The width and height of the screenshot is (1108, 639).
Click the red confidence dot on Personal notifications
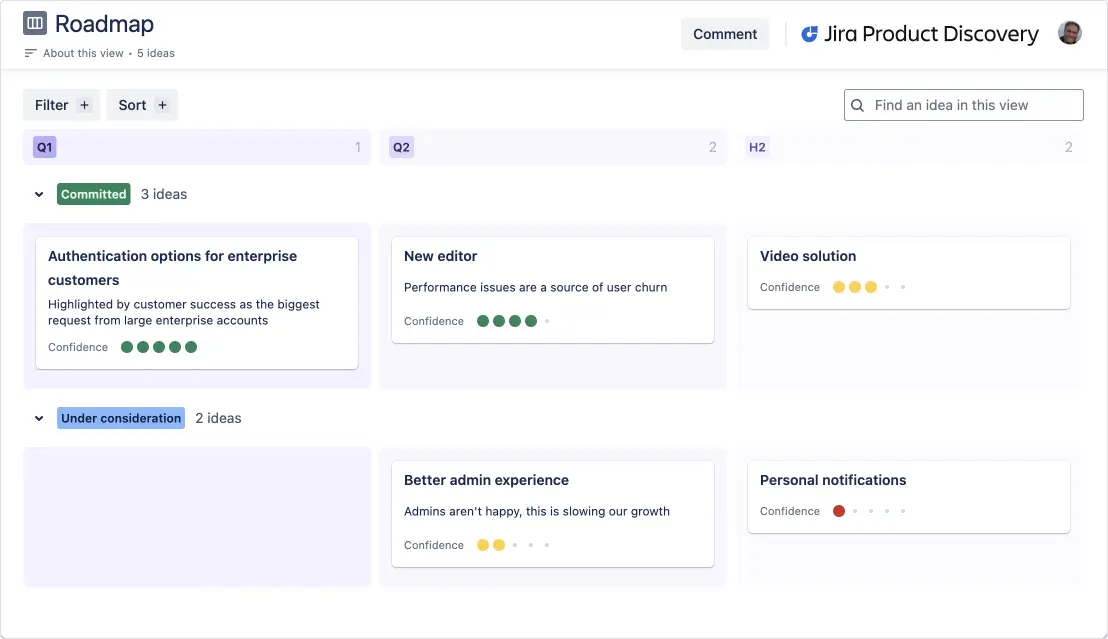tap(839, 511)
